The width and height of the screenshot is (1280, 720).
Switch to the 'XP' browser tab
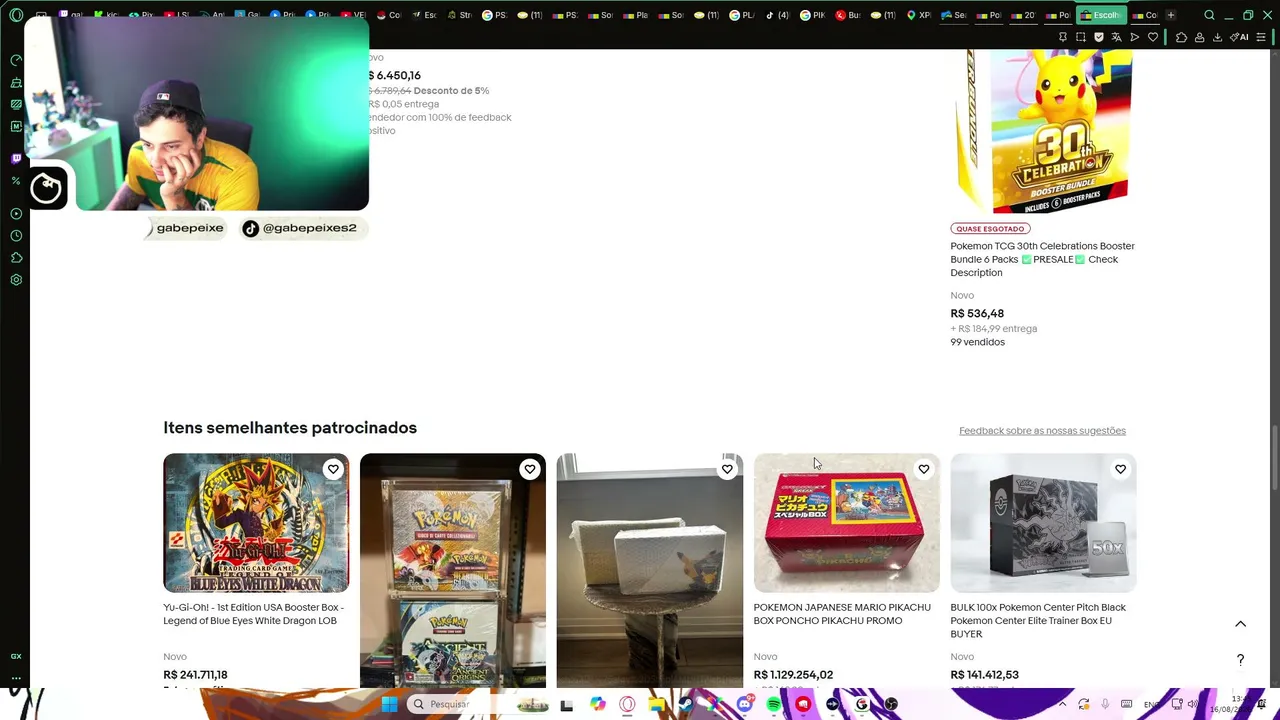pyautogui.click(x=919, y=15)
